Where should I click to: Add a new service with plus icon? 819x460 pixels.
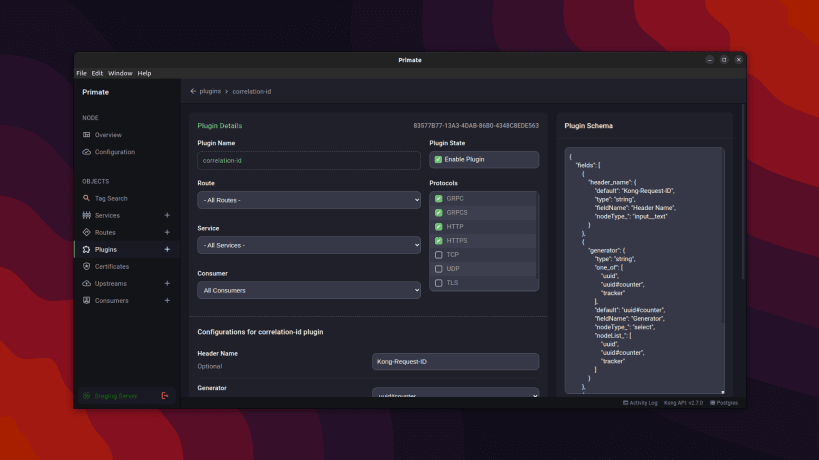(x=167, y=215)
